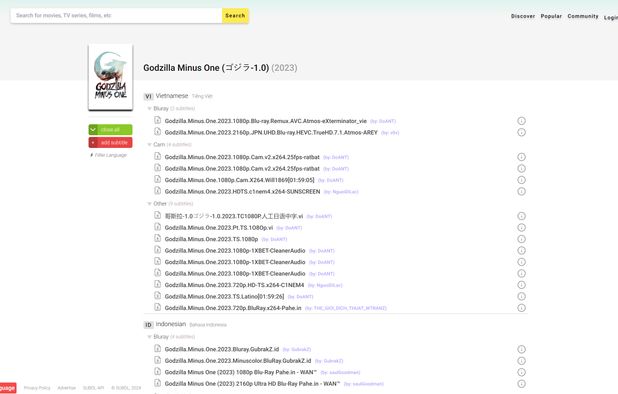Click file icon of UHD.Blu-ray.HEVC.TrueHD.7.1.Atmos-AREY subtitle
Screen dimensions: 618x394
[158, 132]
